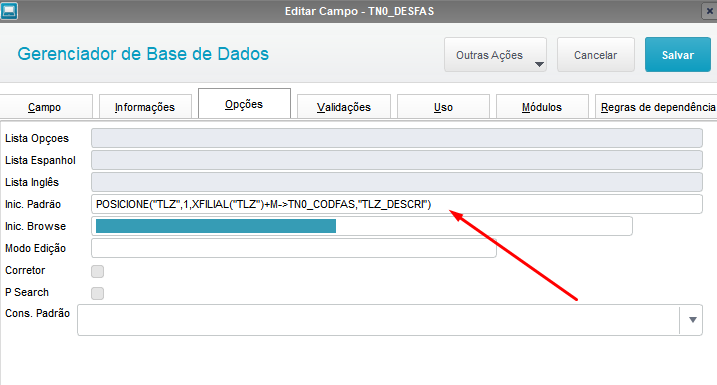Open the Uso tab
The width and height of the screenshot is (717, 385).
click(x=443, y=107)
